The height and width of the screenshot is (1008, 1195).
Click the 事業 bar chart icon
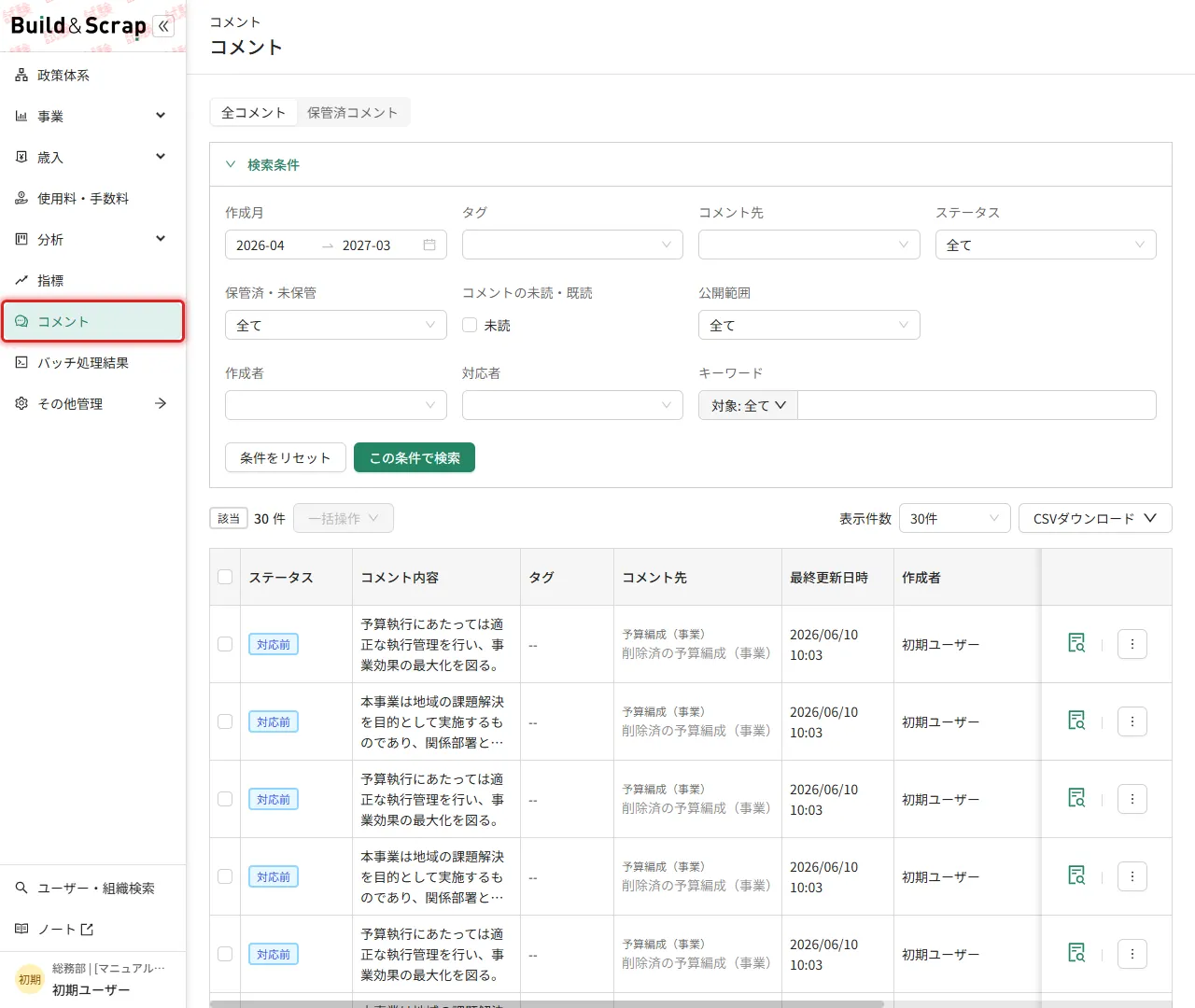coord(21,117)
